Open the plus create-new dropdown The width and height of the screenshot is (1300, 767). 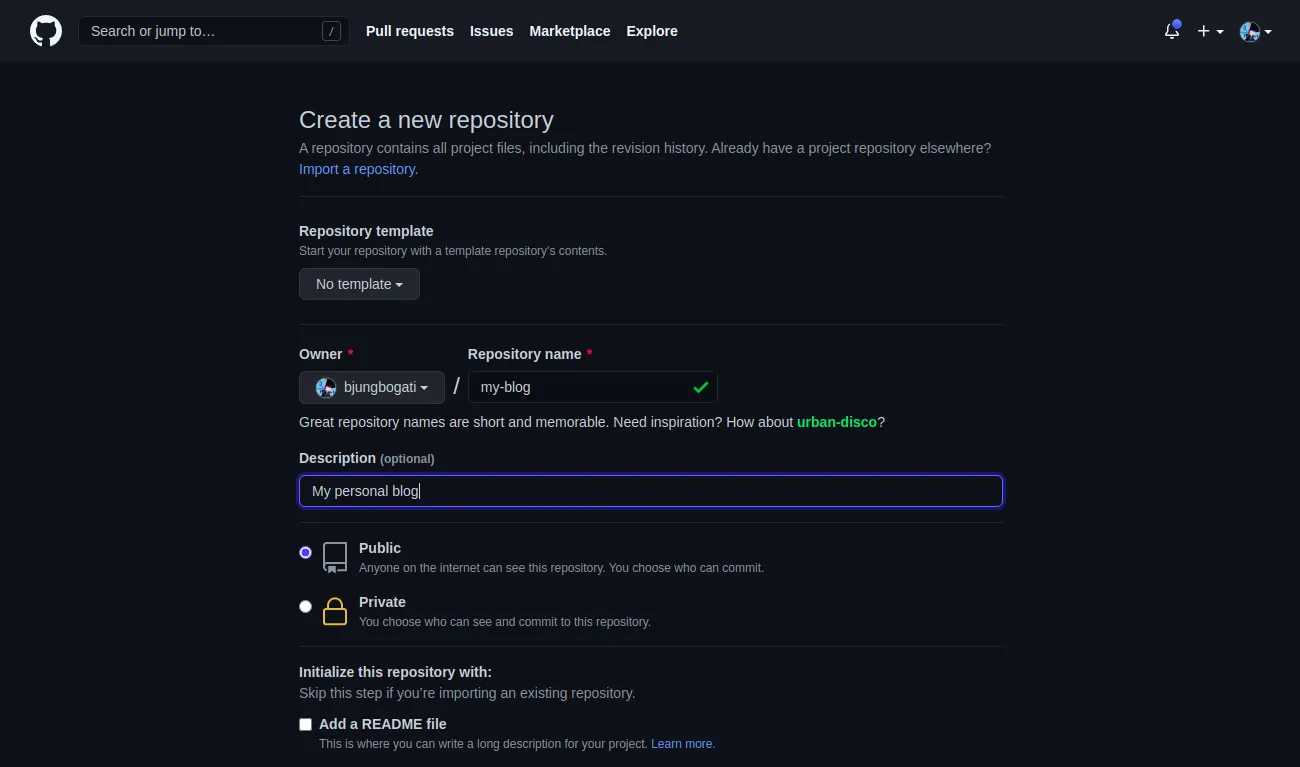click(1210, 31)
